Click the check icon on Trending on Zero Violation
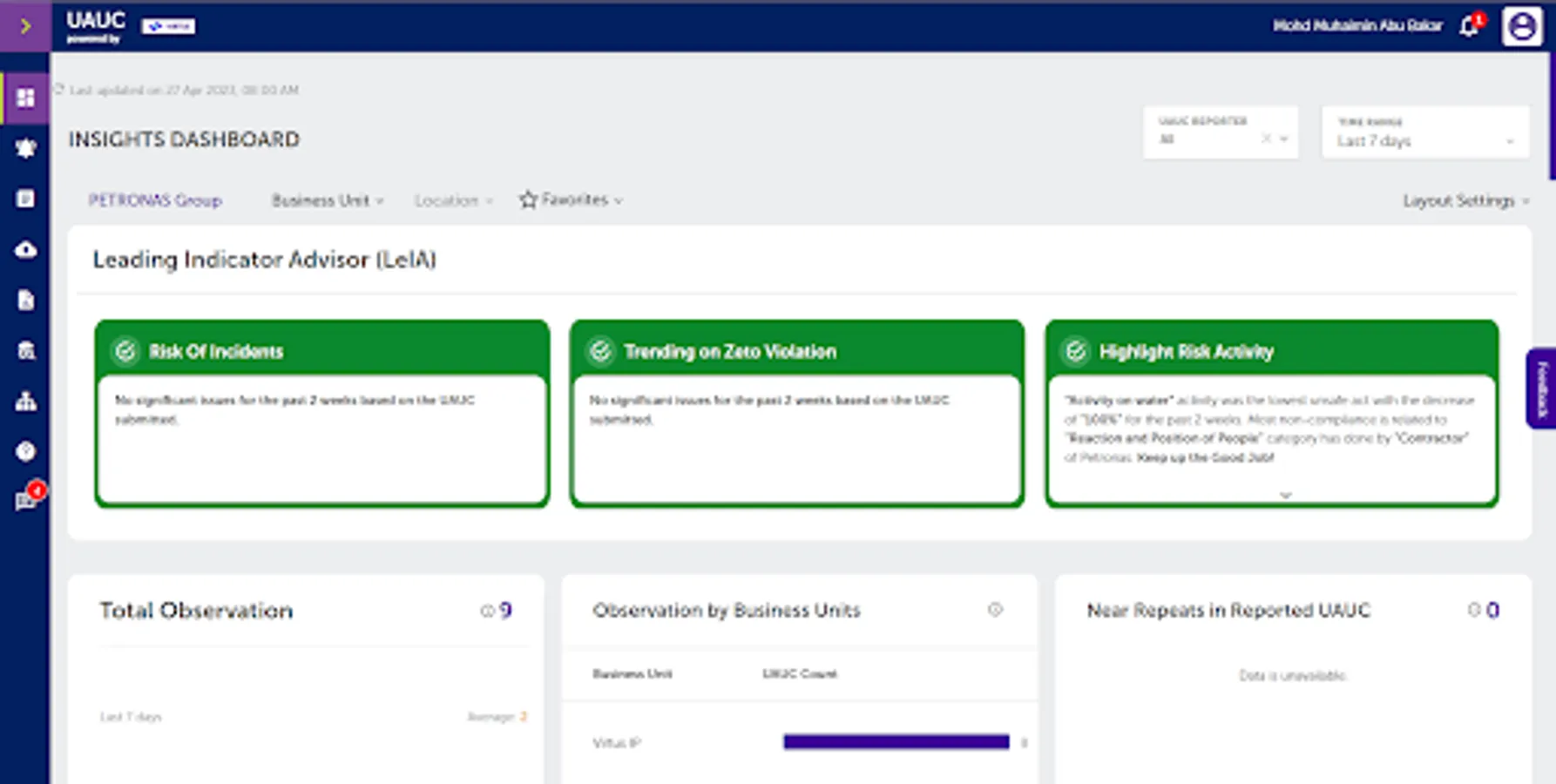 coord(600,351)
